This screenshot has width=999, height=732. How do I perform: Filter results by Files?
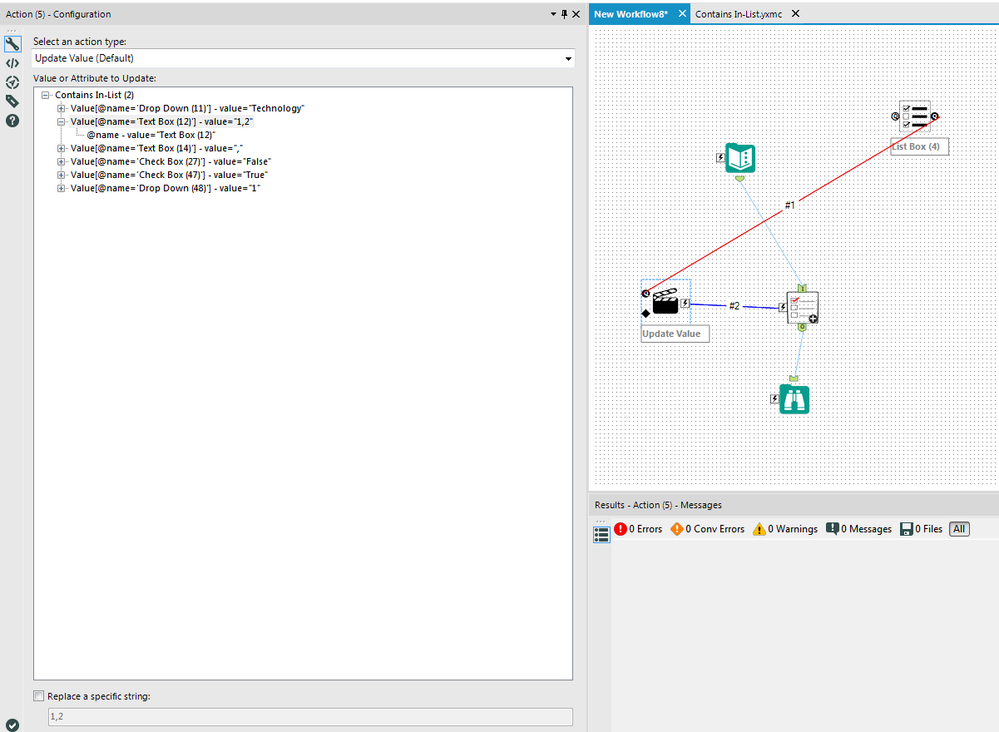921,529
